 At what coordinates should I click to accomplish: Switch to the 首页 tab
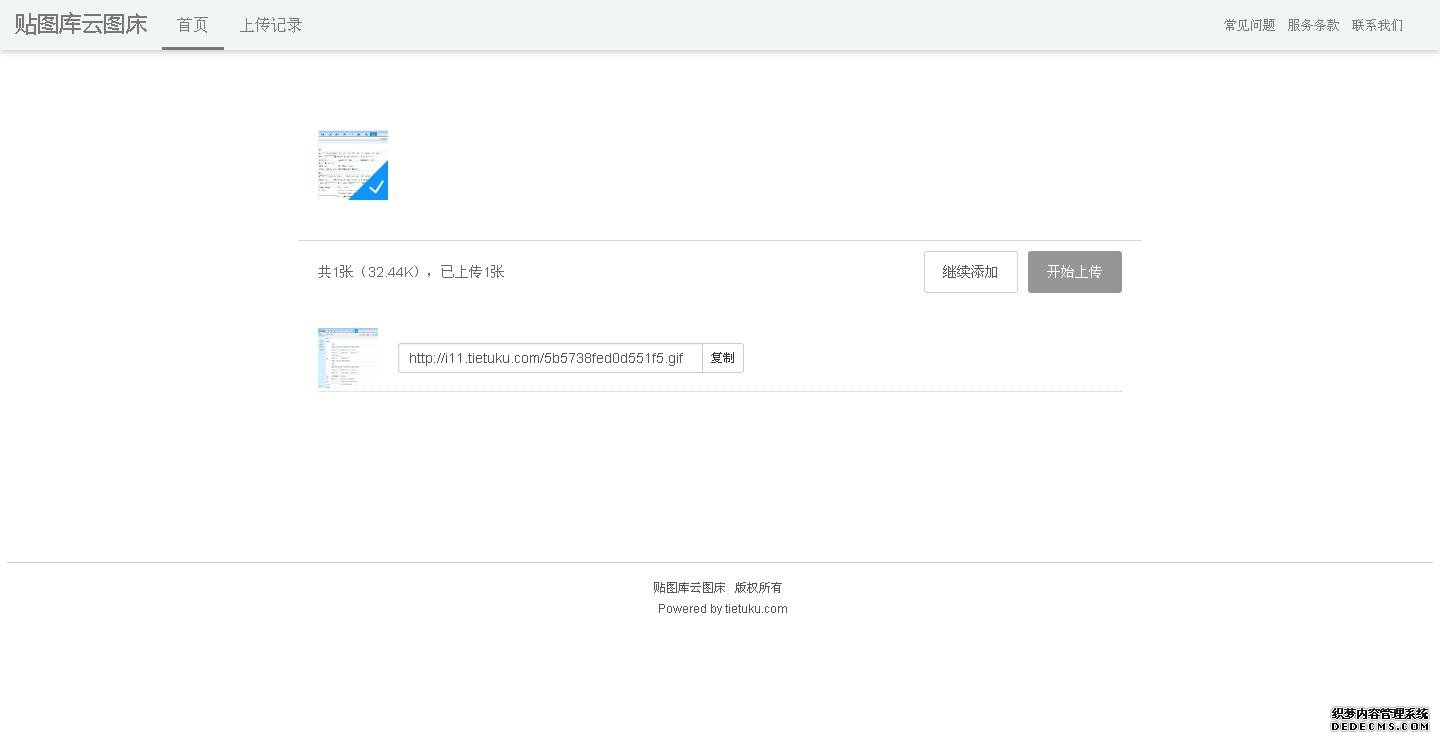click(x=192, y=25)
